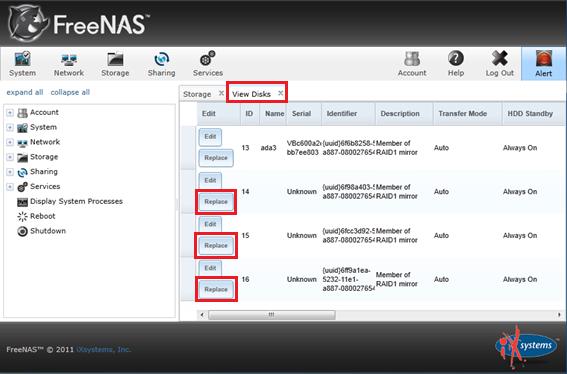This screenshot has height=374, width=567.
Task: Select System icon in tree
Action: click(22, 127)
